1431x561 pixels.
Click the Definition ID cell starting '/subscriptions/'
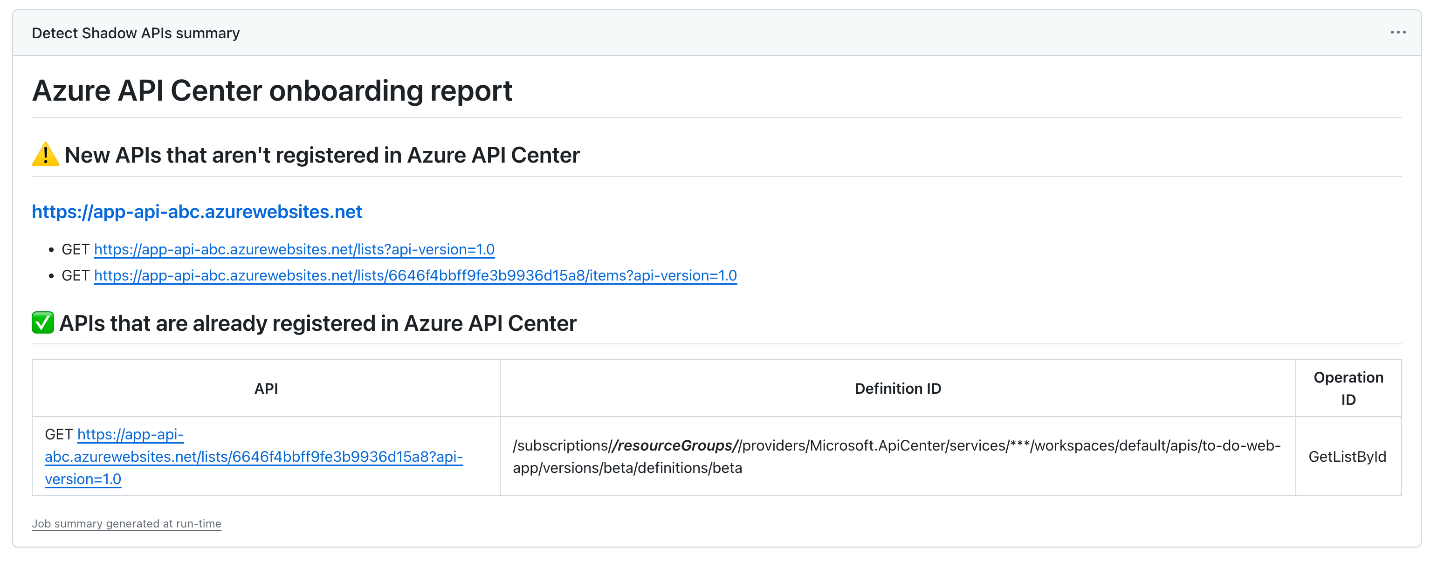coord(898,456)
